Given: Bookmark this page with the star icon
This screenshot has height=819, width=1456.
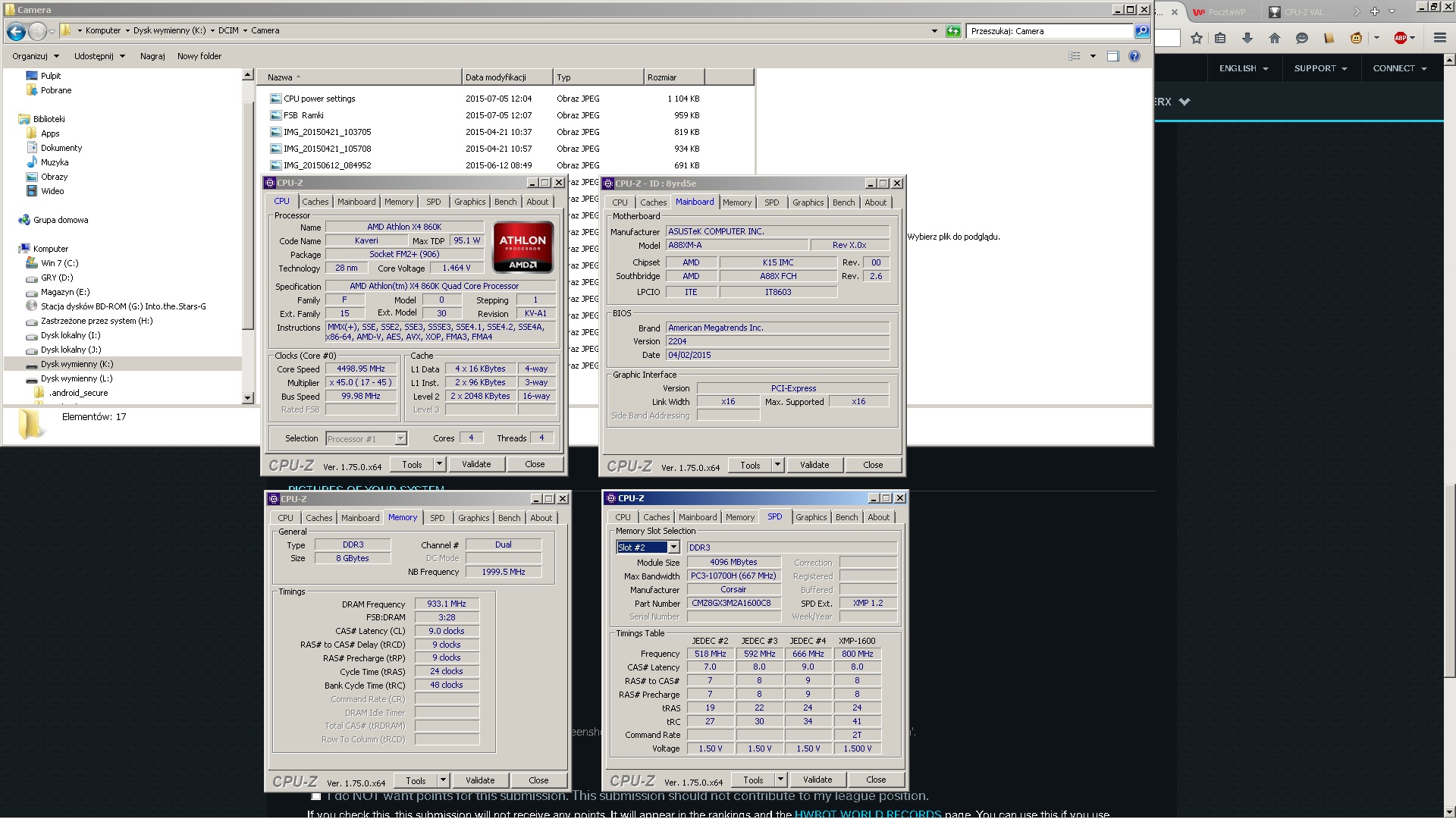Looking at the screenshot, I should point(1197,38).
